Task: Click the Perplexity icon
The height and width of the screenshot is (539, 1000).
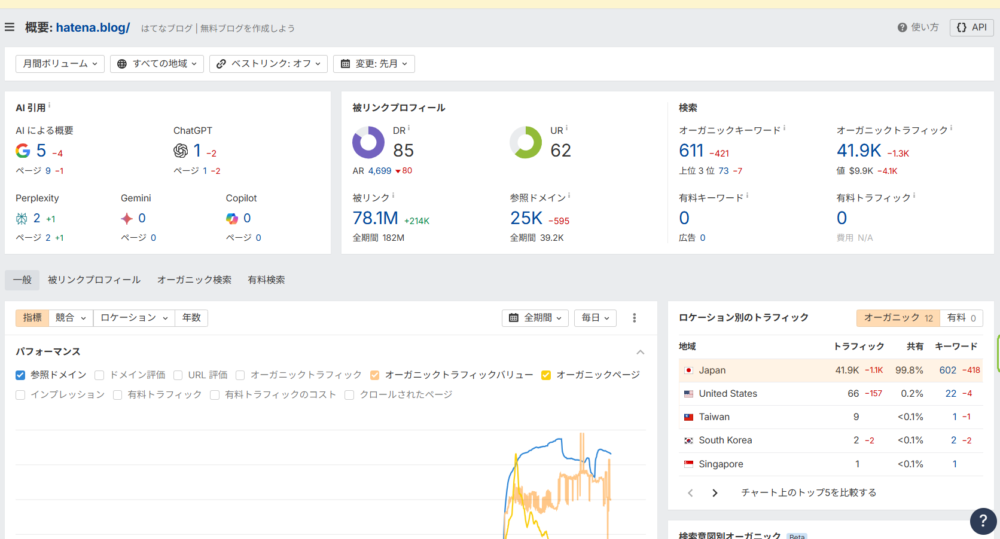Action: [22, 218]
